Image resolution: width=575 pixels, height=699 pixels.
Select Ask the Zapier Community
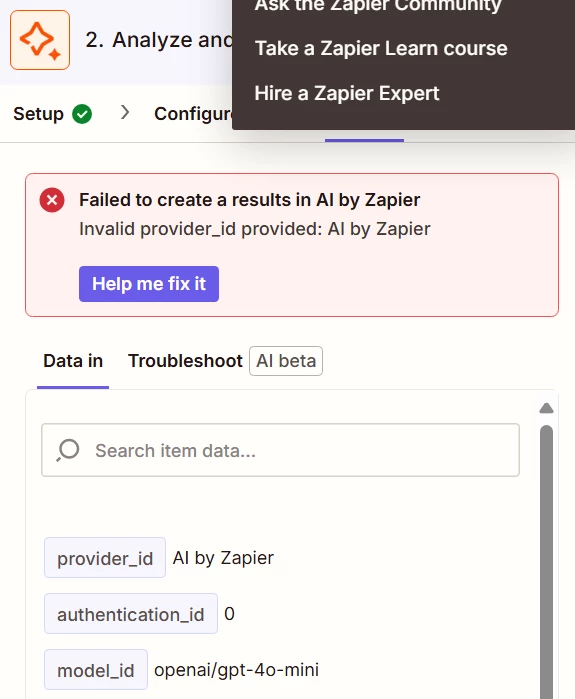[378, 7]
